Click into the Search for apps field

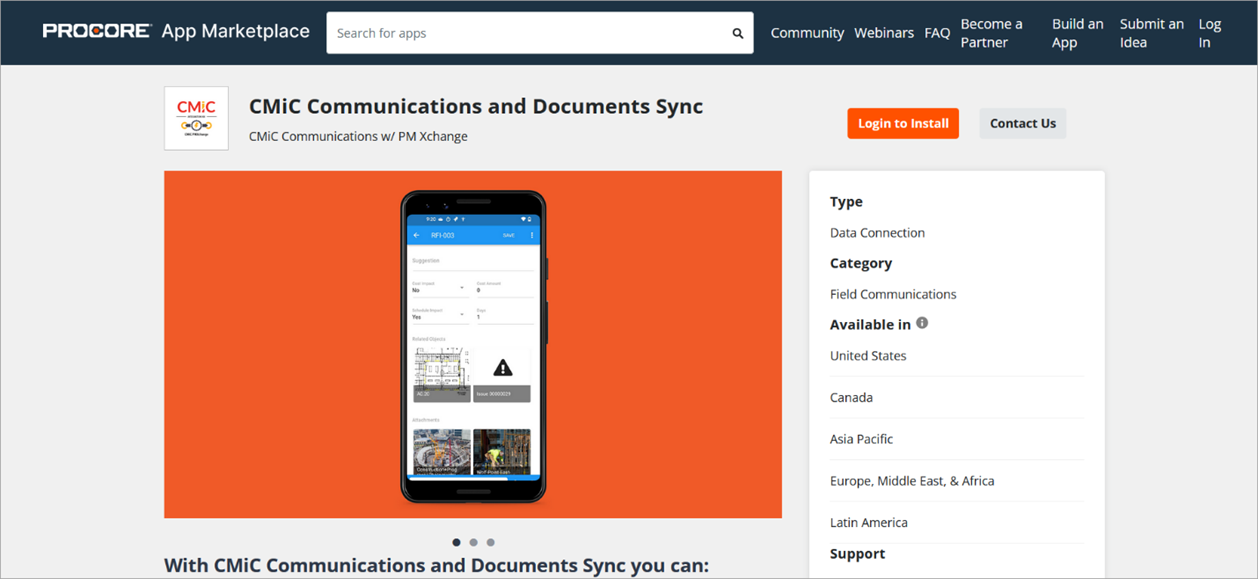540,33
